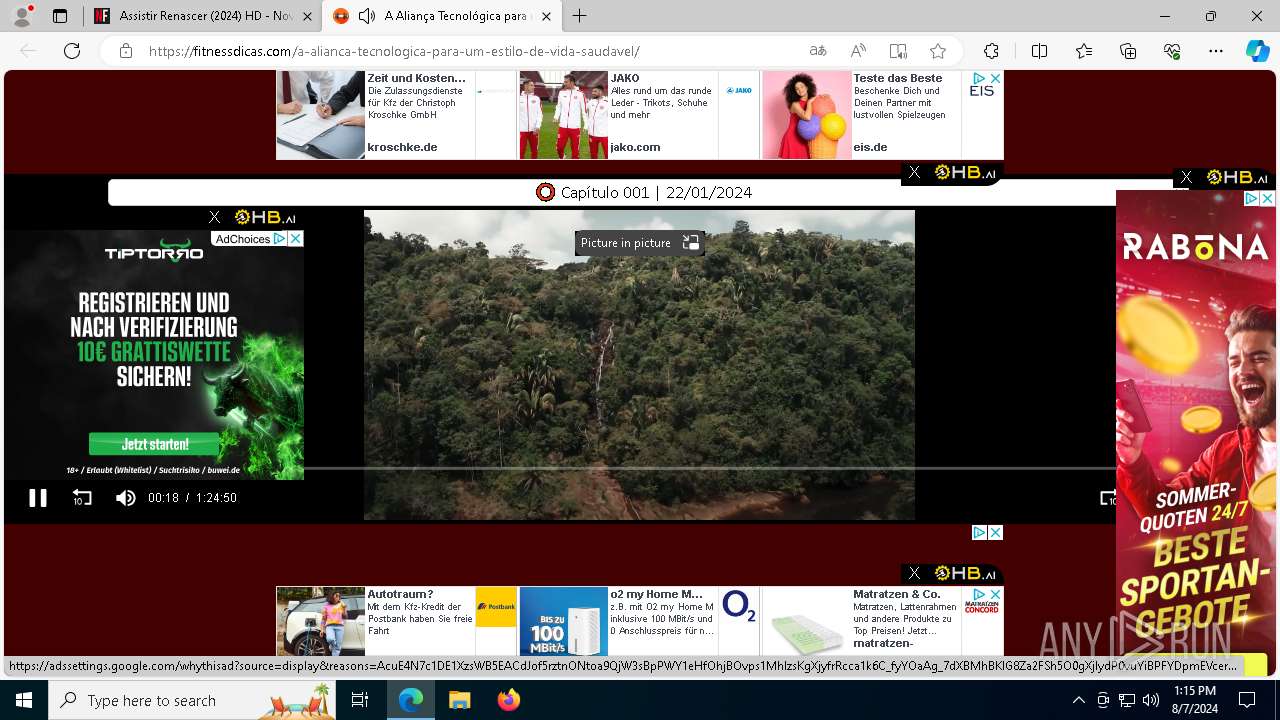Open Browser essentials

coord(1172,51)
